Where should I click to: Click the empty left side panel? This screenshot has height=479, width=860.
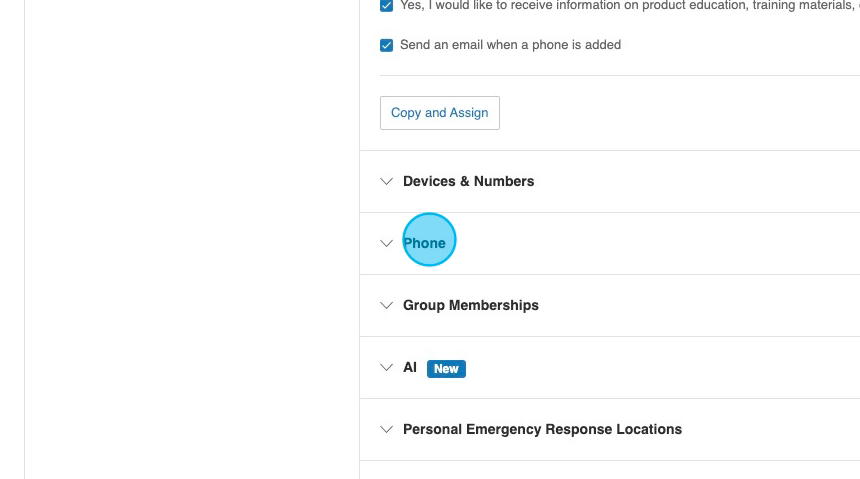[190, 240]
